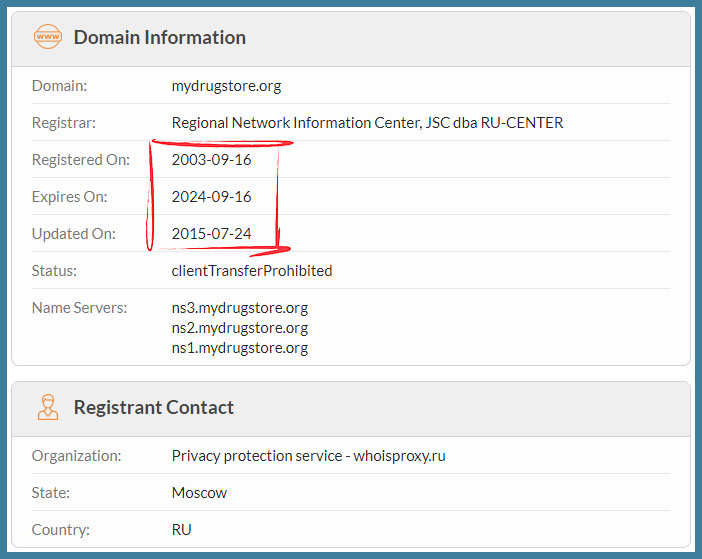
Task: Click the Organization label
Action: 76,456
